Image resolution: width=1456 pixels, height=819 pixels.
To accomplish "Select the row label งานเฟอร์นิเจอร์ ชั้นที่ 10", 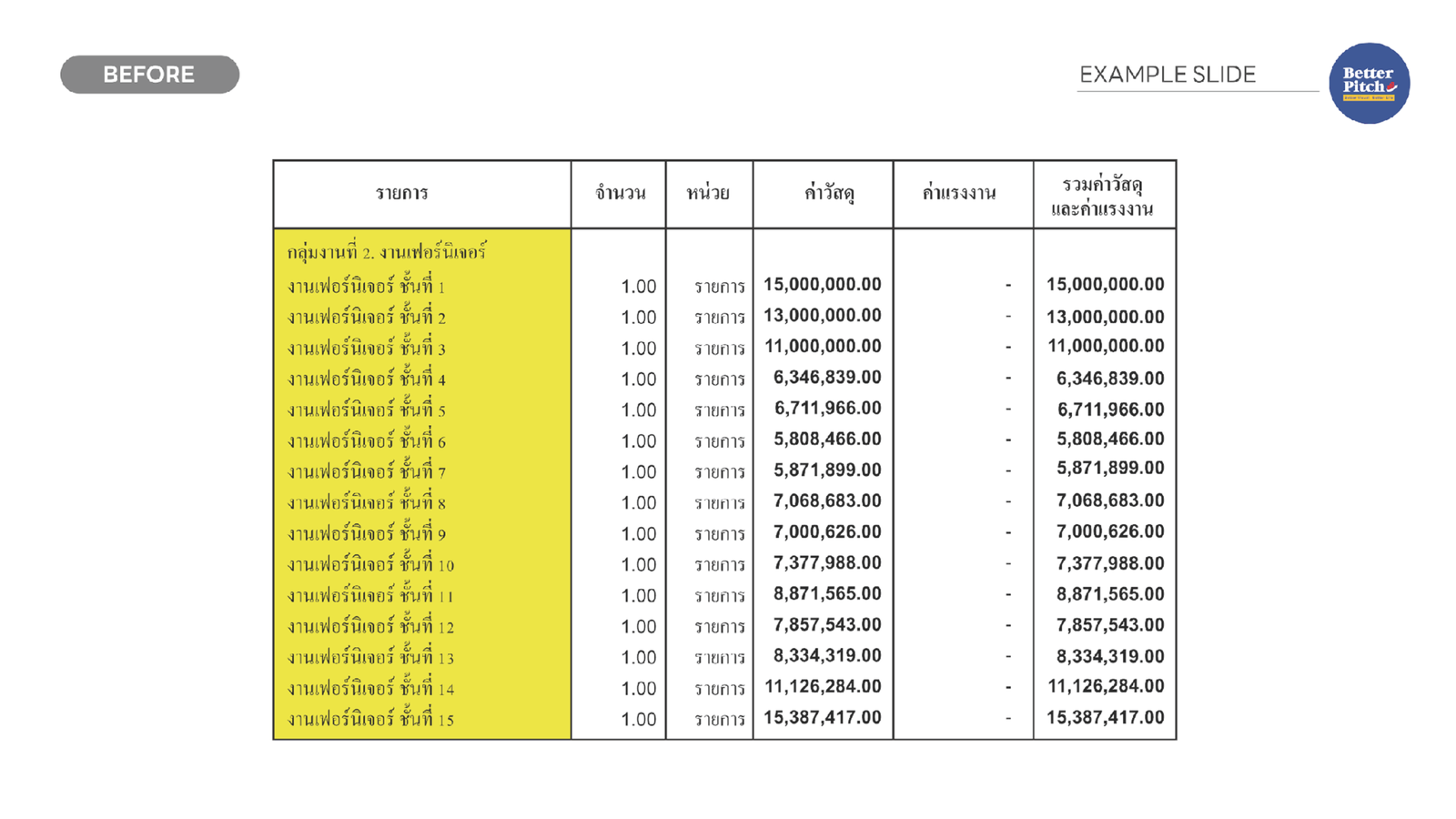I will coord(370,564).
